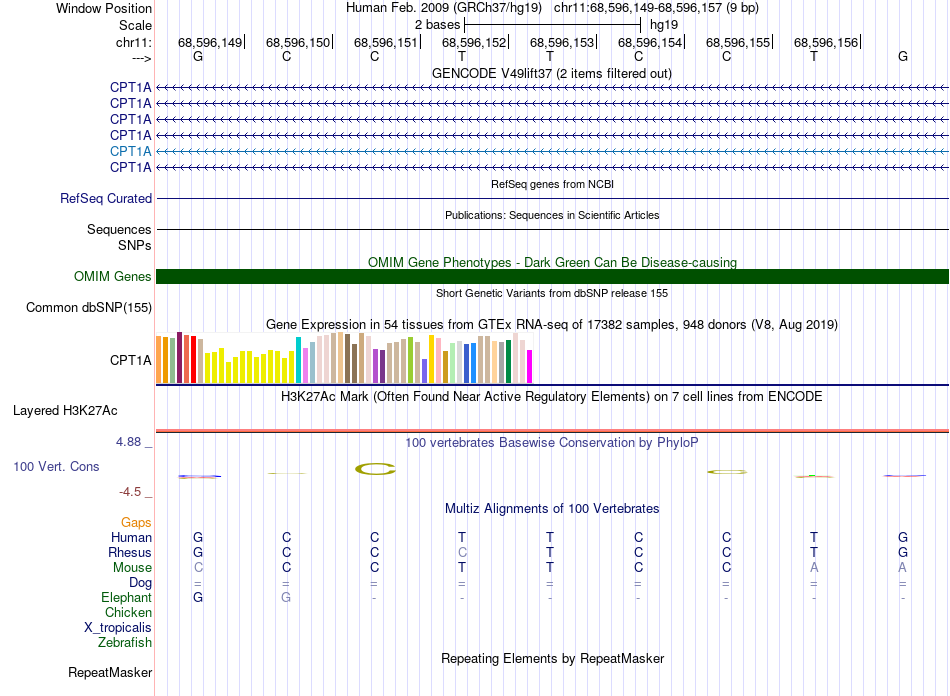Select the X_tropicalis species label
This screenshot has width=950, height=696.
[x=118, y=628]
